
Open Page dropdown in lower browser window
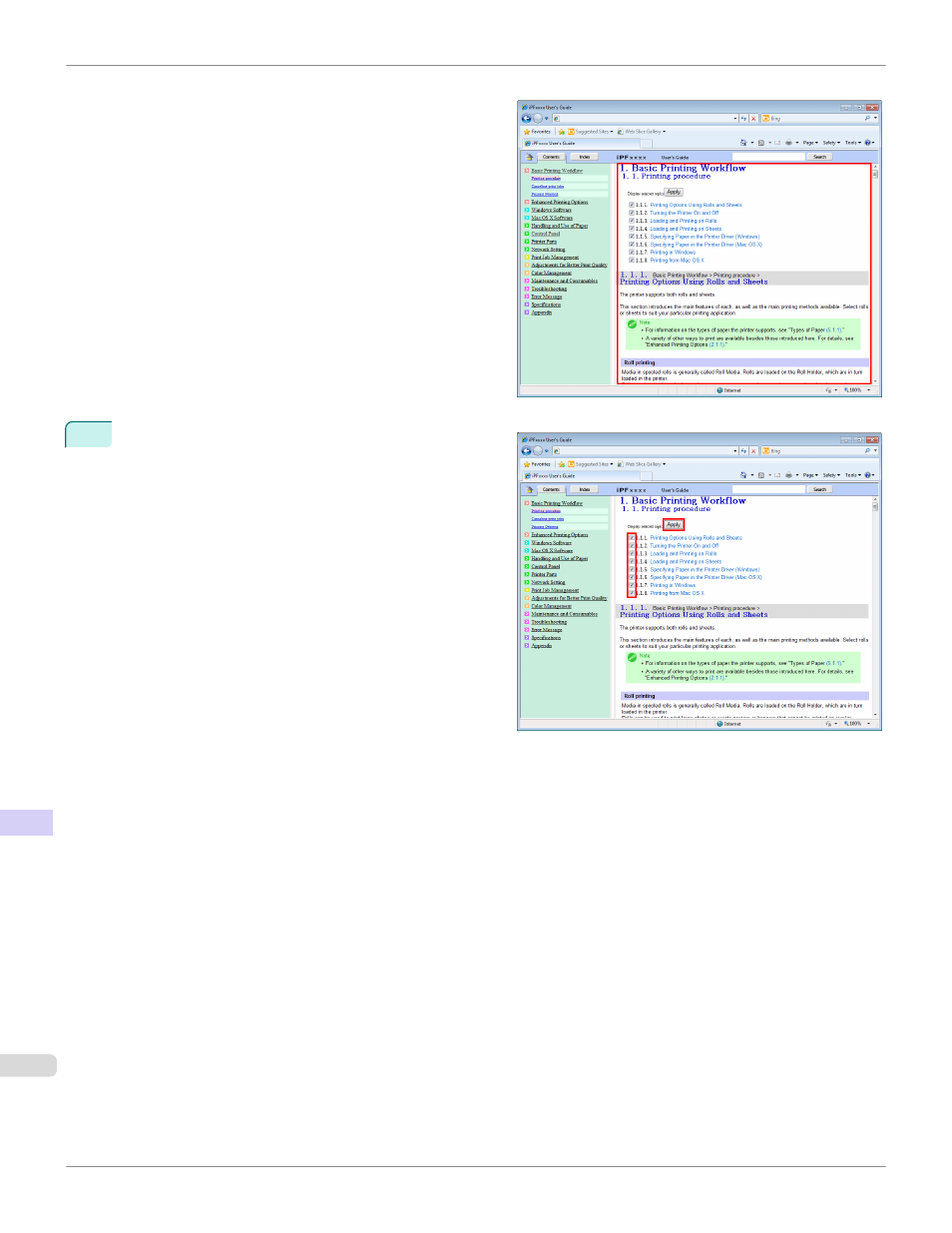[x=810, y=475]
